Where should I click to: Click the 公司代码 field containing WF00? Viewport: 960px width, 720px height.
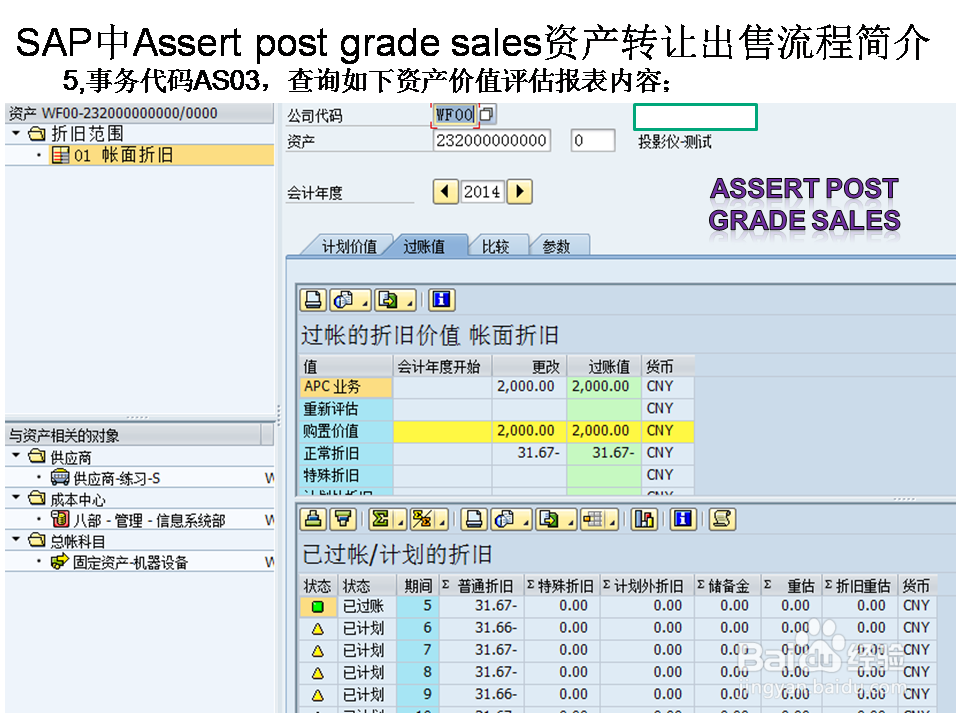[x=454, y=114]
